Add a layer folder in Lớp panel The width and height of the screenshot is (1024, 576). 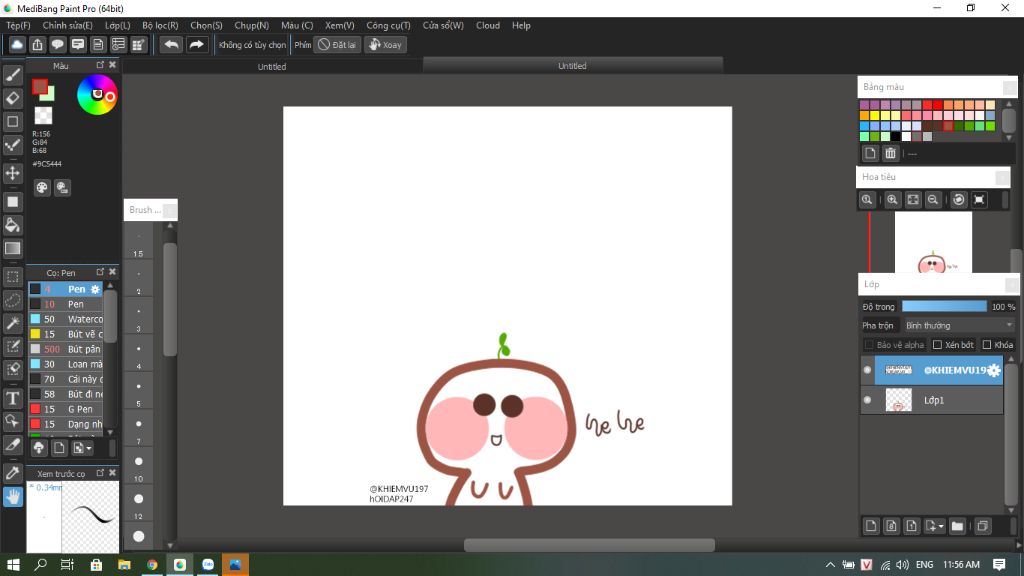(957, 526)
